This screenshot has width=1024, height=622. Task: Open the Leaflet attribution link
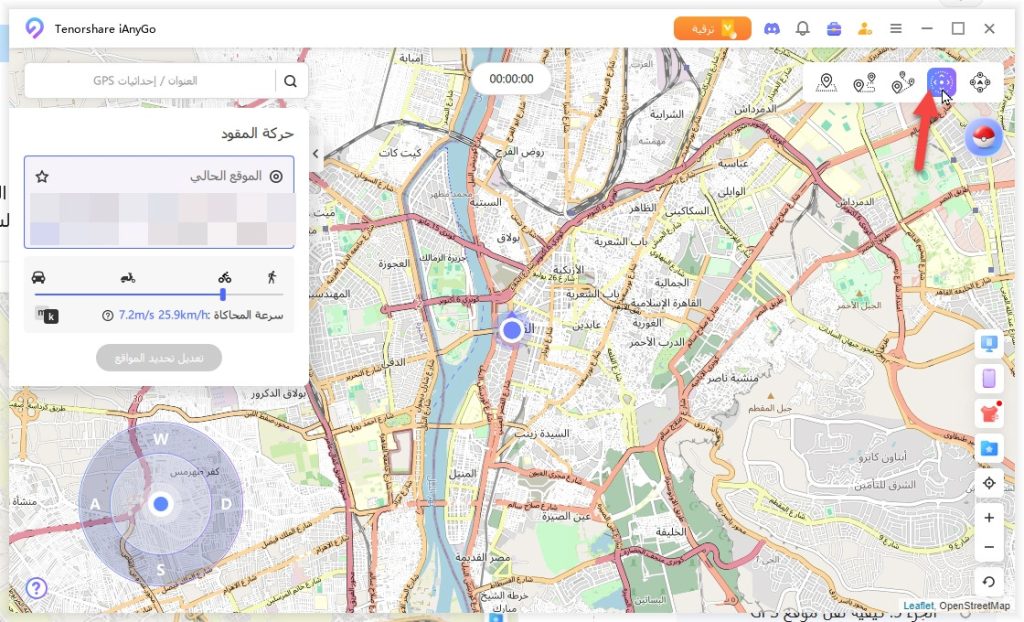pos(918,606)
